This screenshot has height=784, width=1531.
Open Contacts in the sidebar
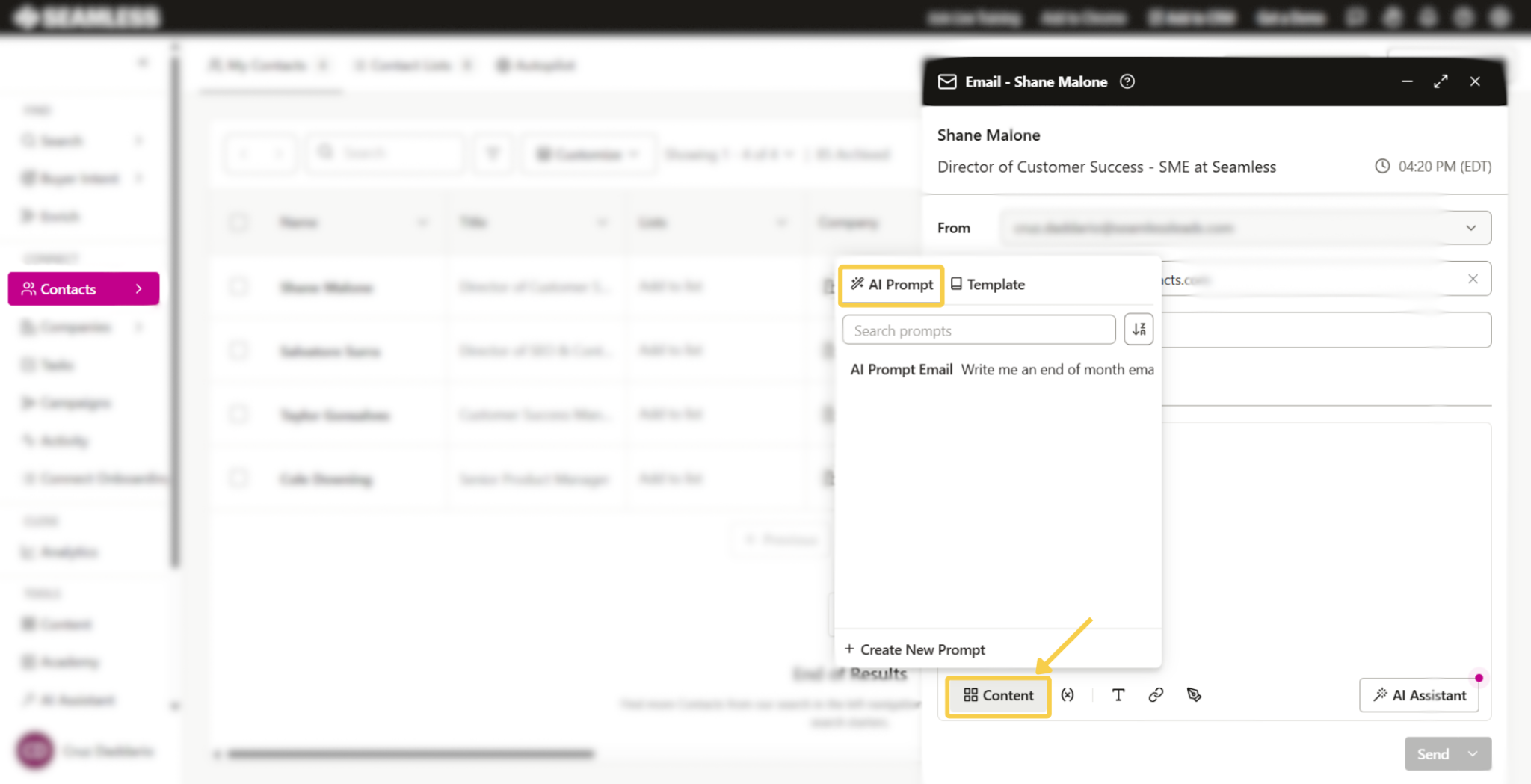84,289
